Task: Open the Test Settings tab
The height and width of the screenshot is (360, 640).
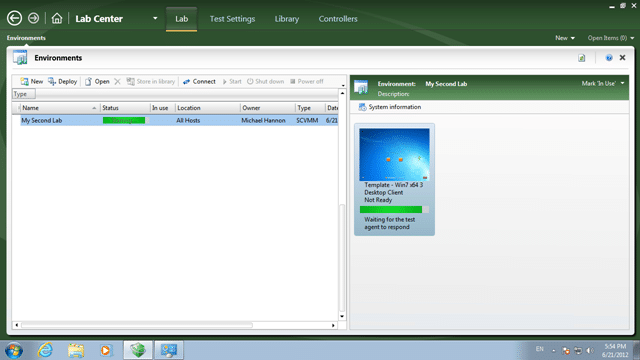Action: tap(232, 19)
